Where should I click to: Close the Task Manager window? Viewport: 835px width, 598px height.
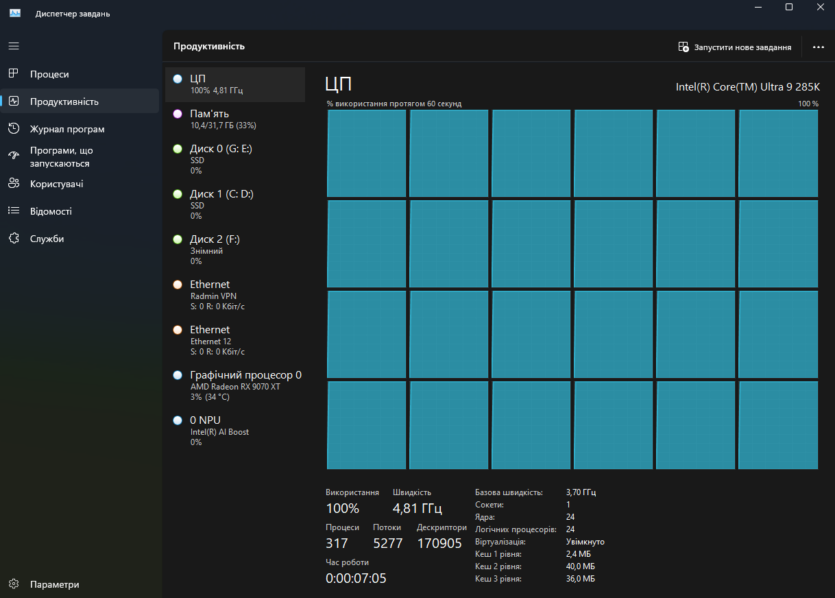click(820, 7)
